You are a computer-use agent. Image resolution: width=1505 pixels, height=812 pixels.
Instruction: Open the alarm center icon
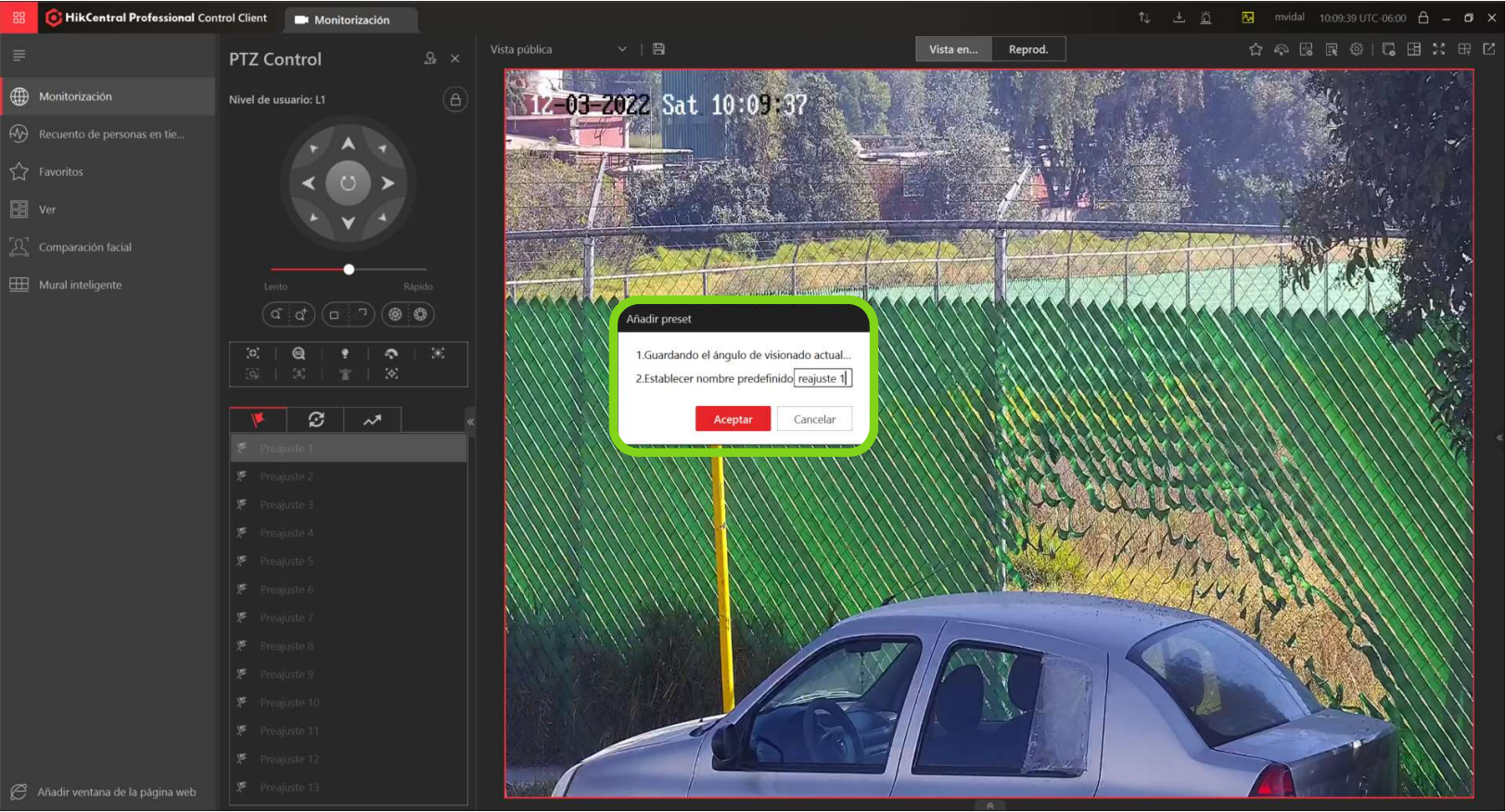coord(1205,18)
